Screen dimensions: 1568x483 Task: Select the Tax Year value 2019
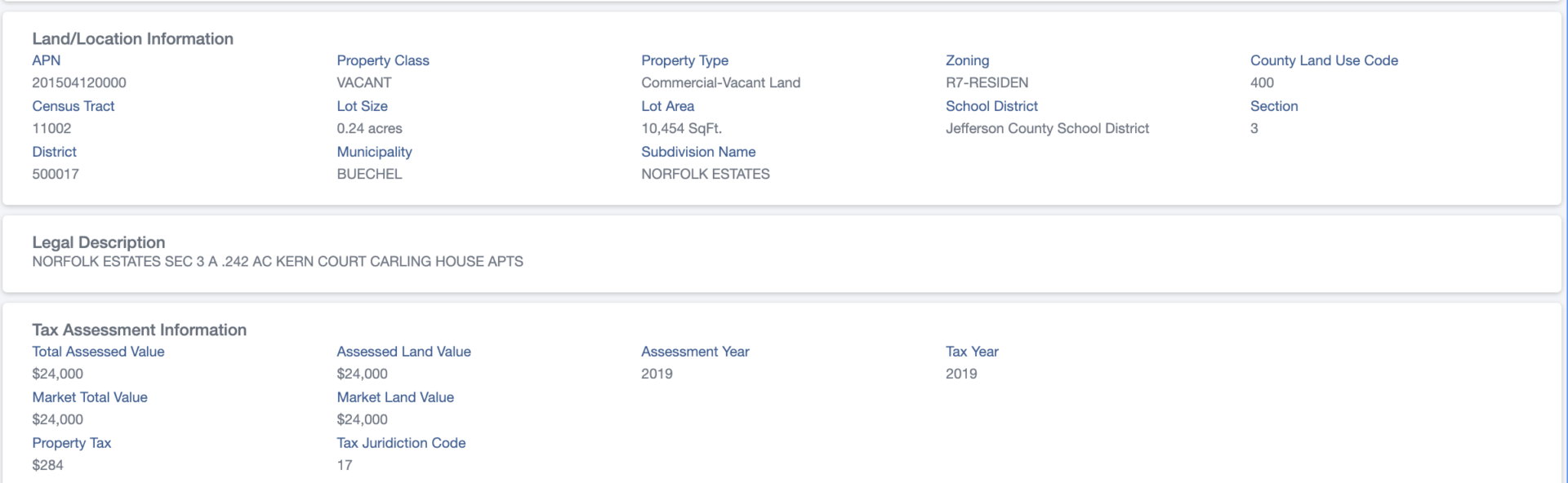click(961, 374)
